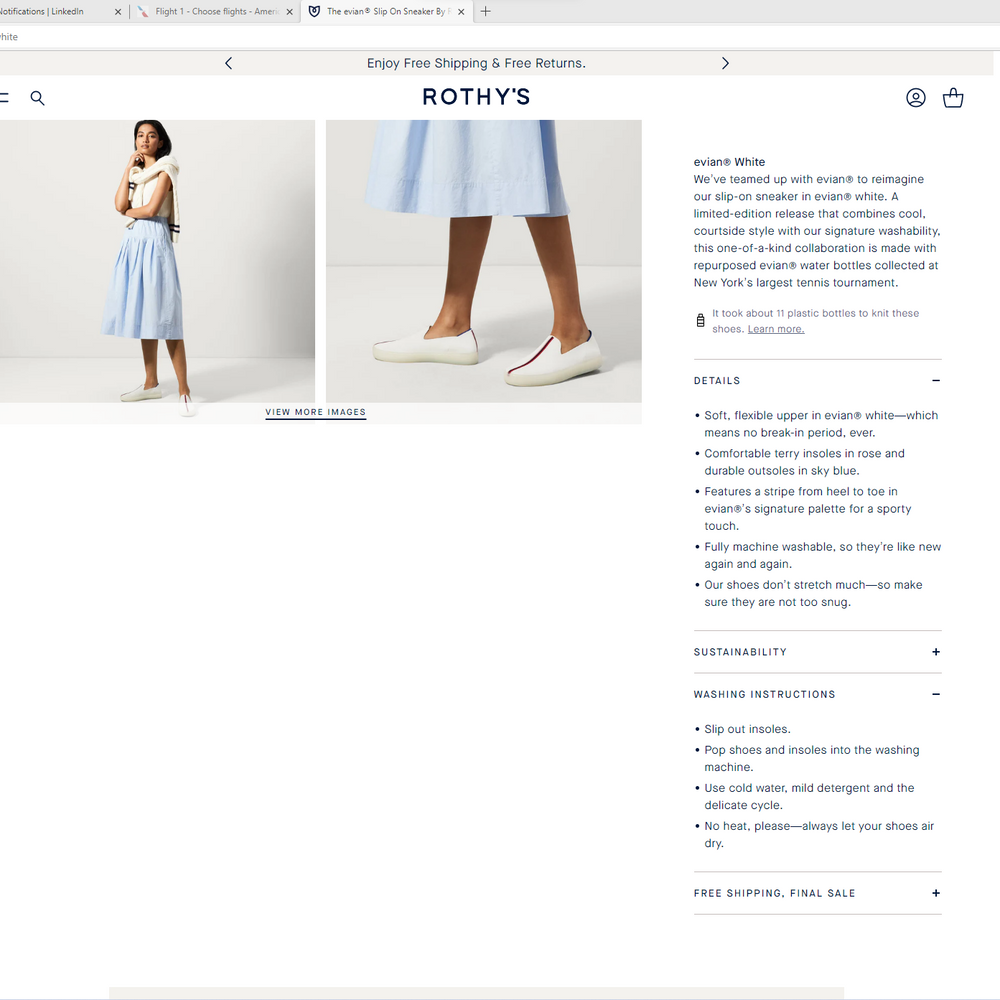Close the LinkedIn Notifications tab
1000x1000 pixels.
coord(118,11)
